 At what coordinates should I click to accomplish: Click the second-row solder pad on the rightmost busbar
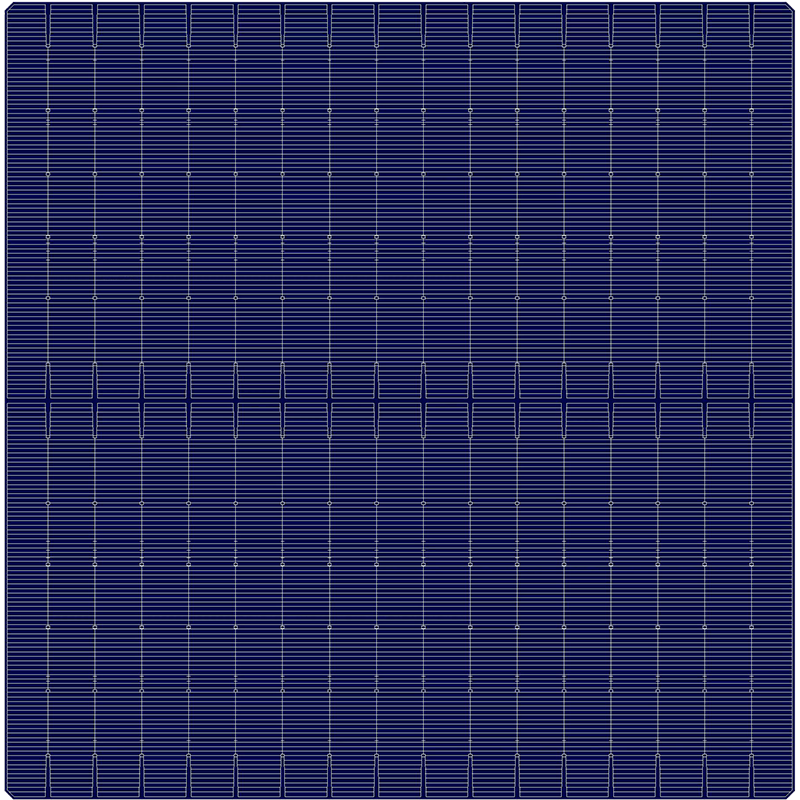(x=752, y=173)
